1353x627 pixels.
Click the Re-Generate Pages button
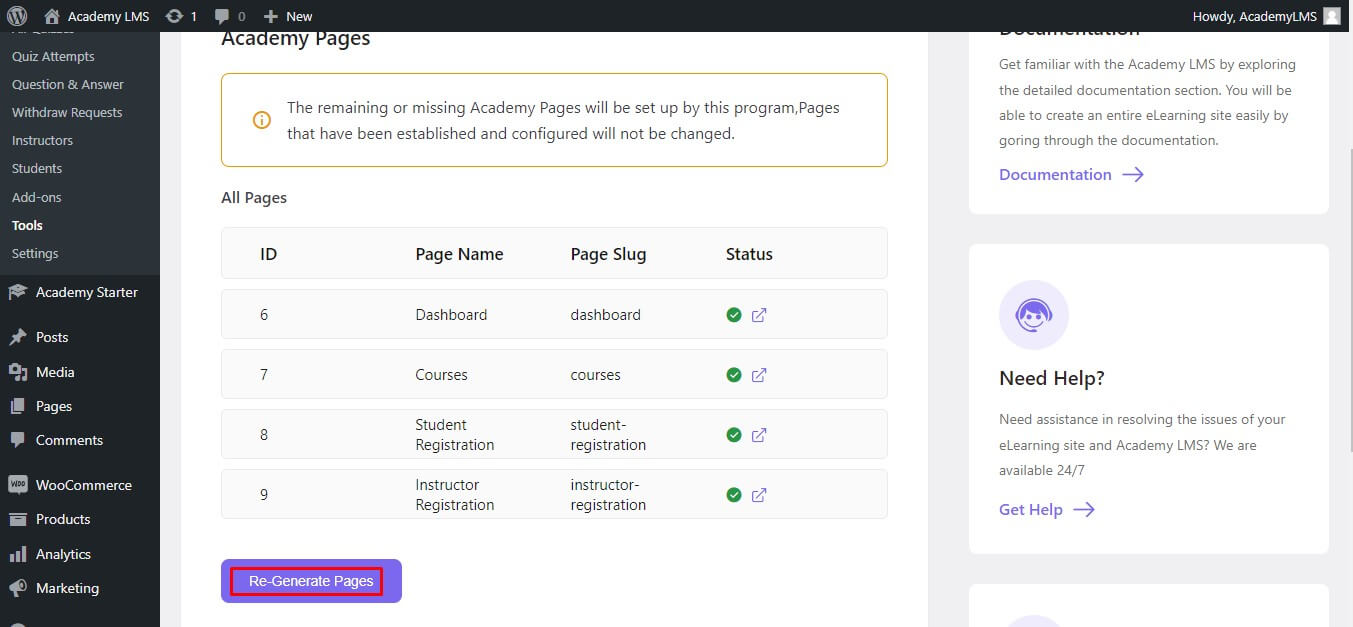(x=311, y=581)
